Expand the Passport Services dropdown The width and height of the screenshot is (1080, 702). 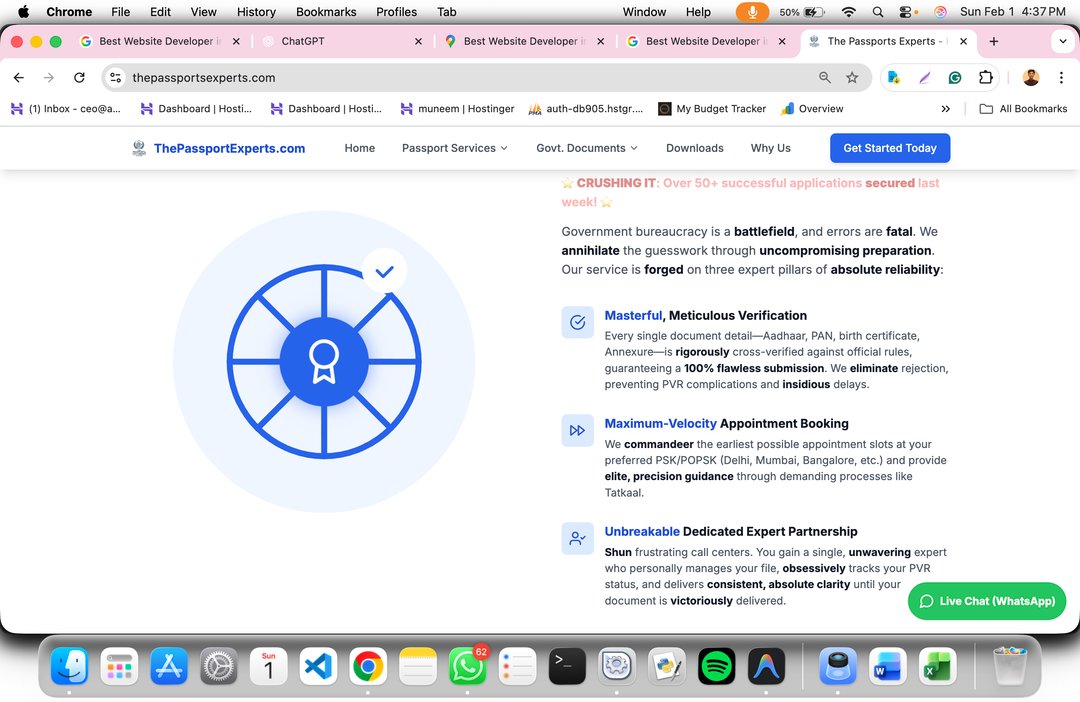pos(455,148)
